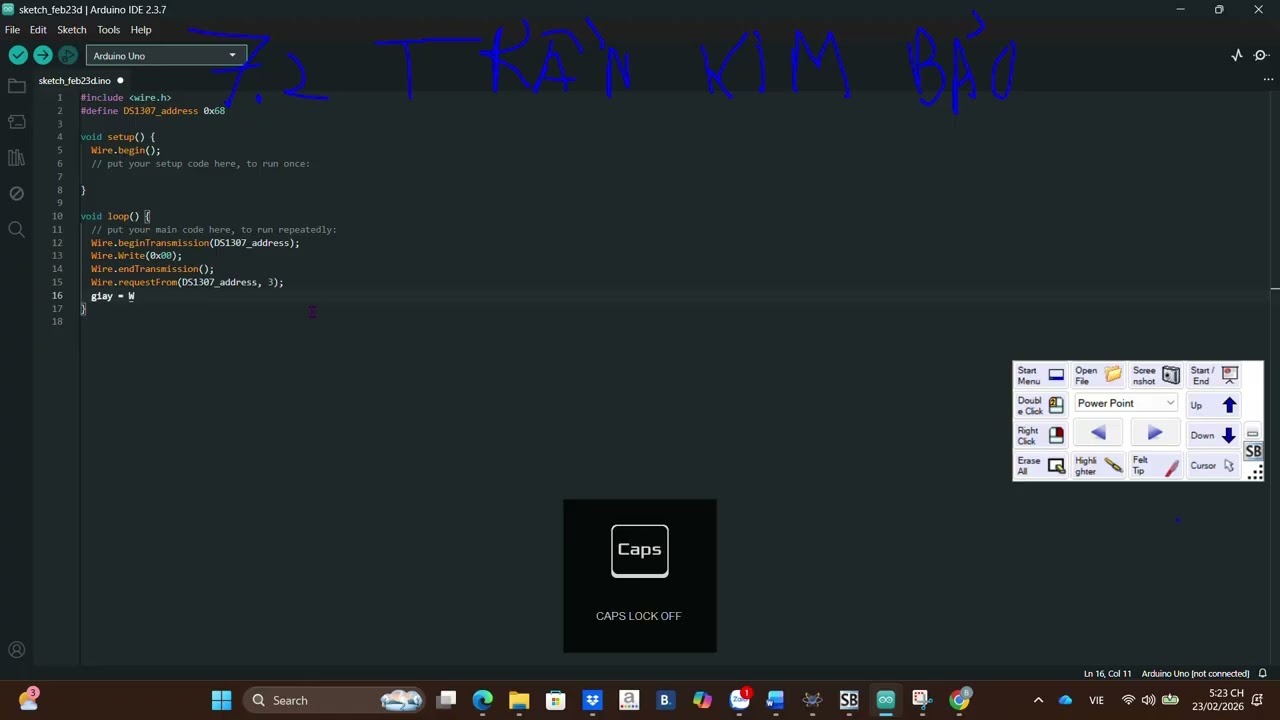Open the volume control in system tray

tap(1148, 700)
